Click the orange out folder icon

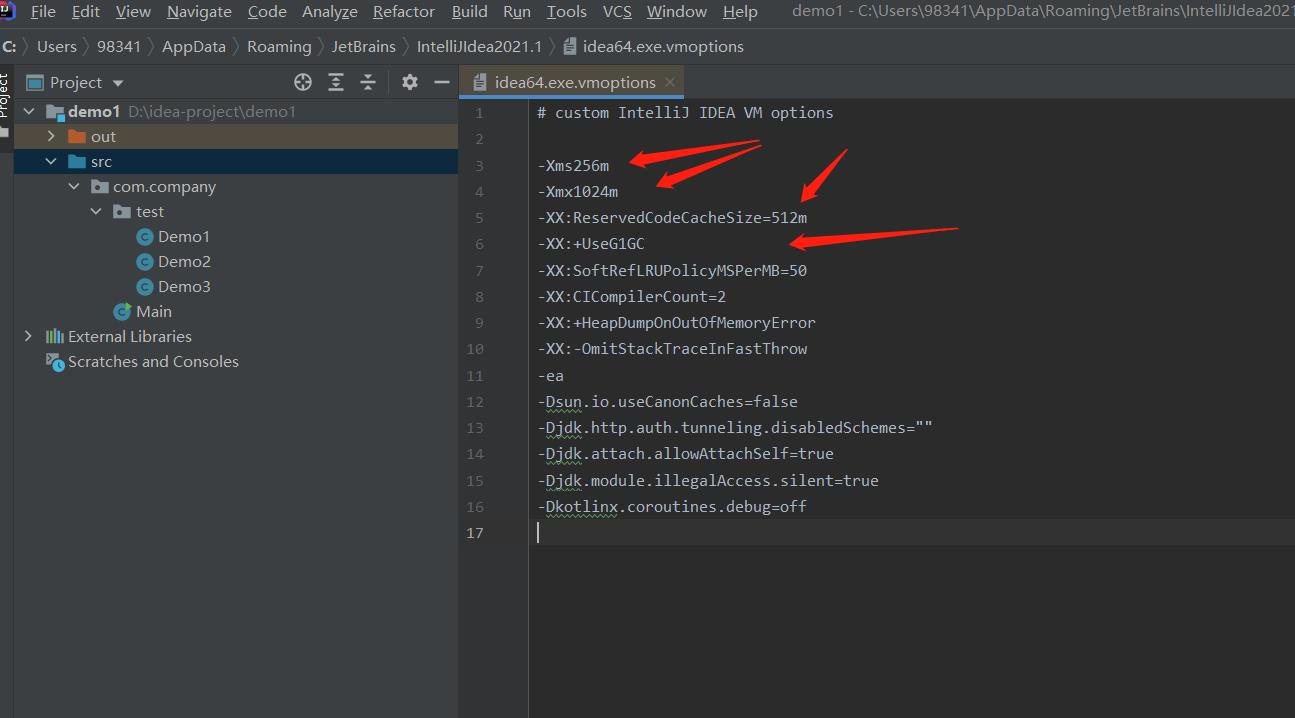tap(77, 137)
